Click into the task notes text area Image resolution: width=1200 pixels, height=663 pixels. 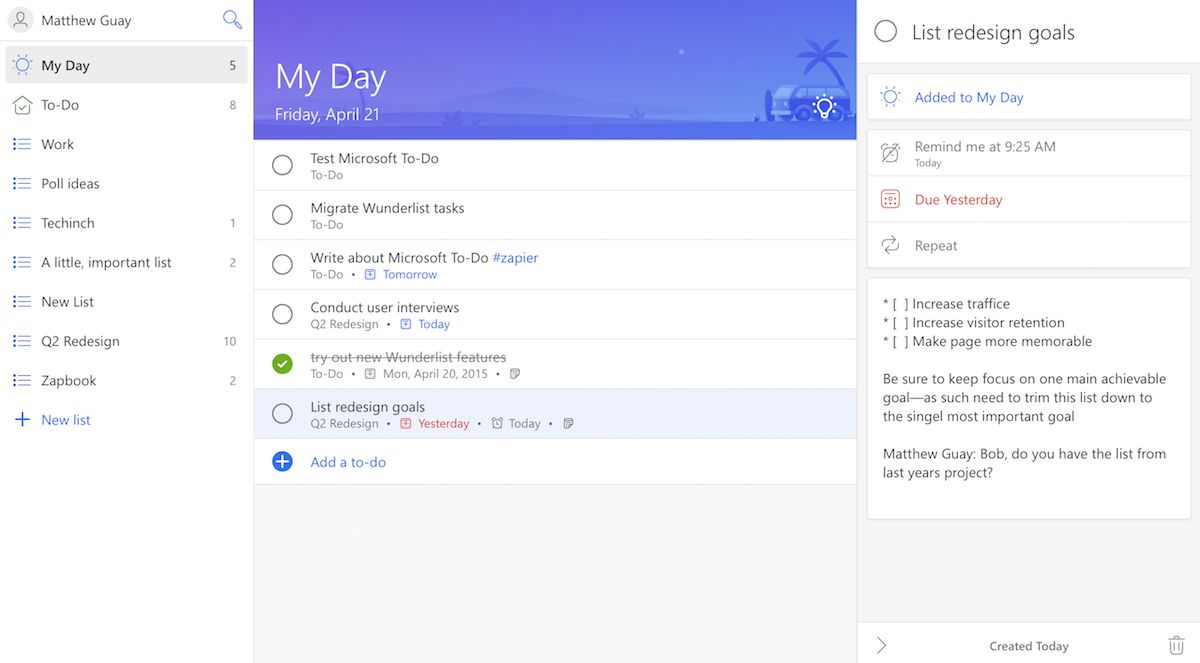coord(1028,400)
